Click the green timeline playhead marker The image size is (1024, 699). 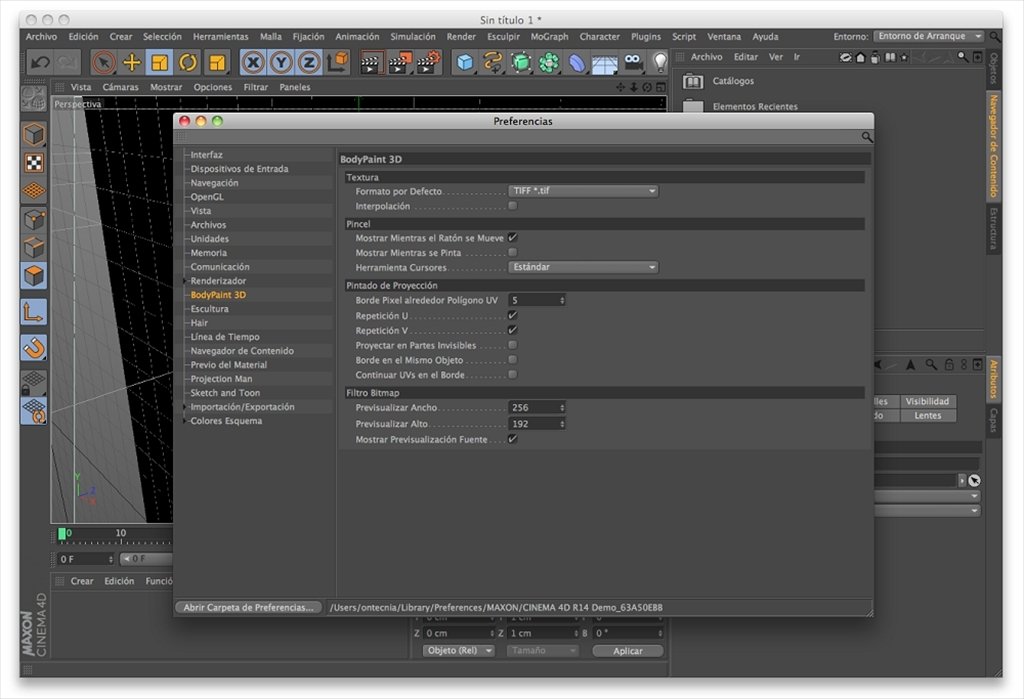pyautogui.click(x=62, y=534)
